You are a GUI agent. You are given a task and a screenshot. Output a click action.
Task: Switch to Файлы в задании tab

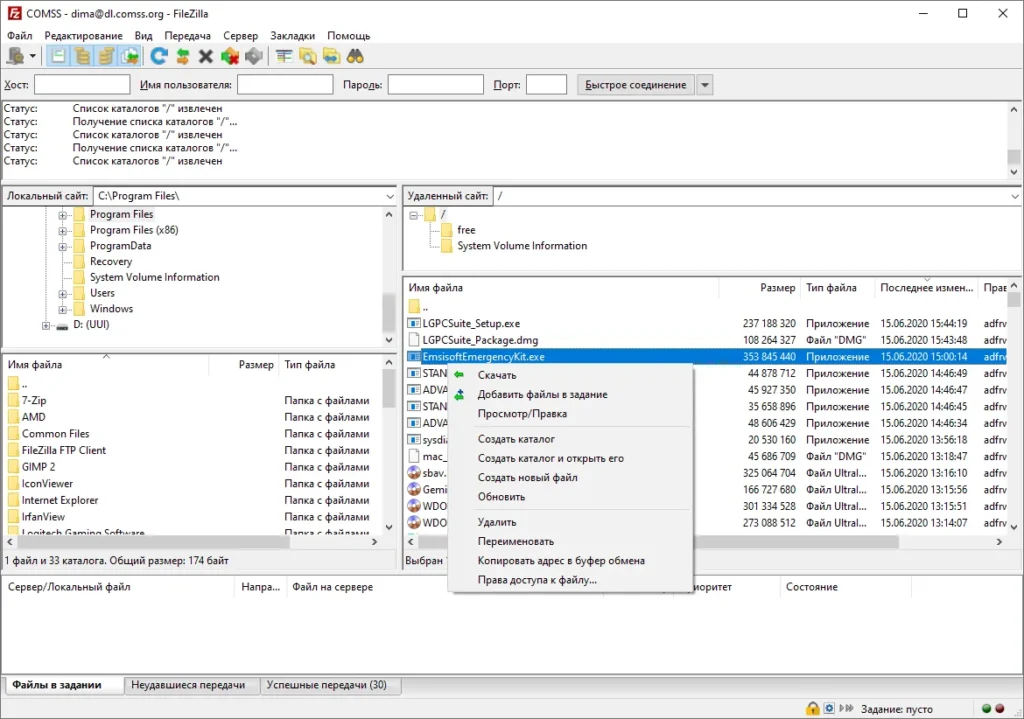[57, 685]
